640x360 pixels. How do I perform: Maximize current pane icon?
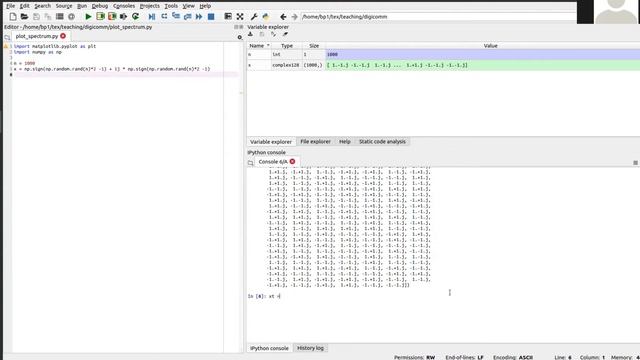(x=228, y=17)
